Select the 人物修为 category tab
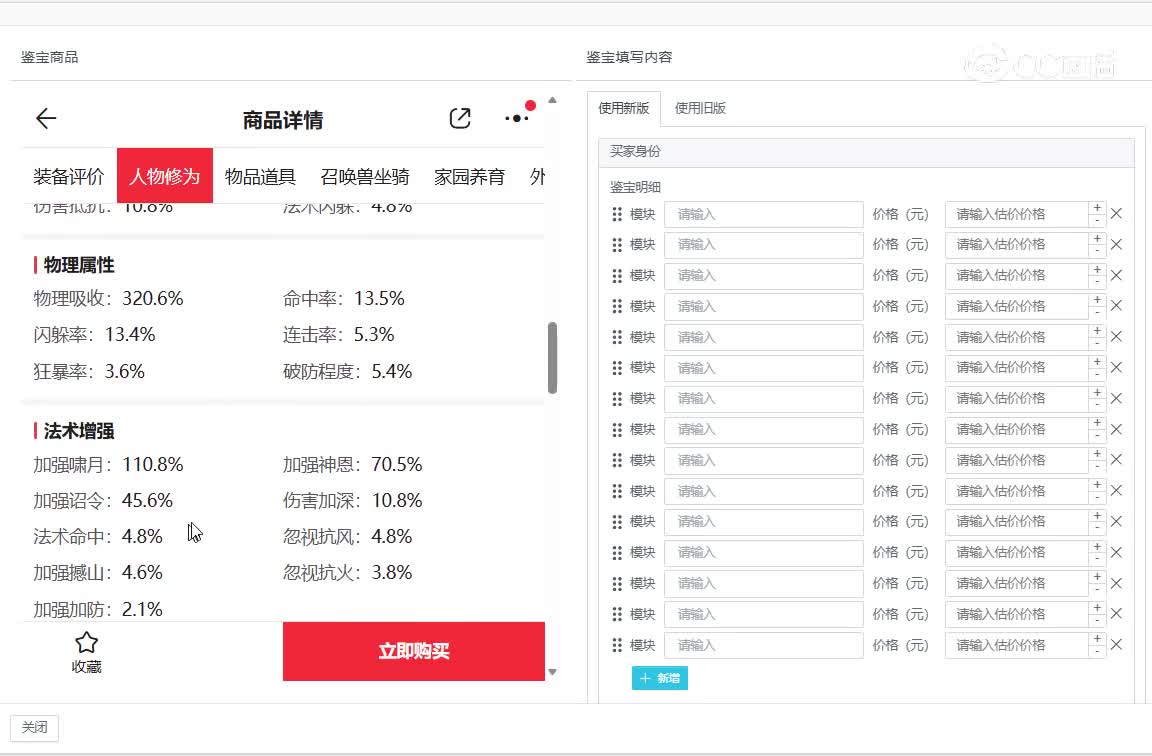The image size is (1152, 756). pyautogui.click(x=165, y=177)
